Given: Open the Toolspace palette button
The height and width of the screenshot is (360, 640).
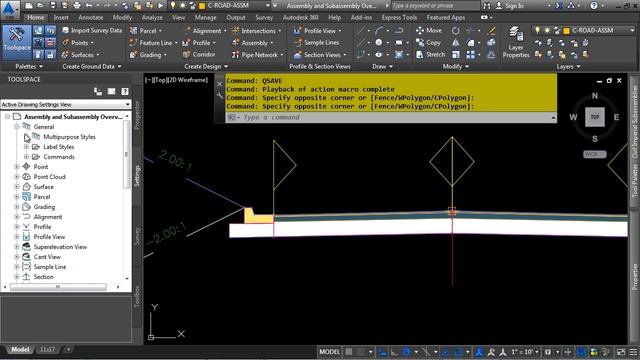Looking at the screenshot, I should point(17,42).
